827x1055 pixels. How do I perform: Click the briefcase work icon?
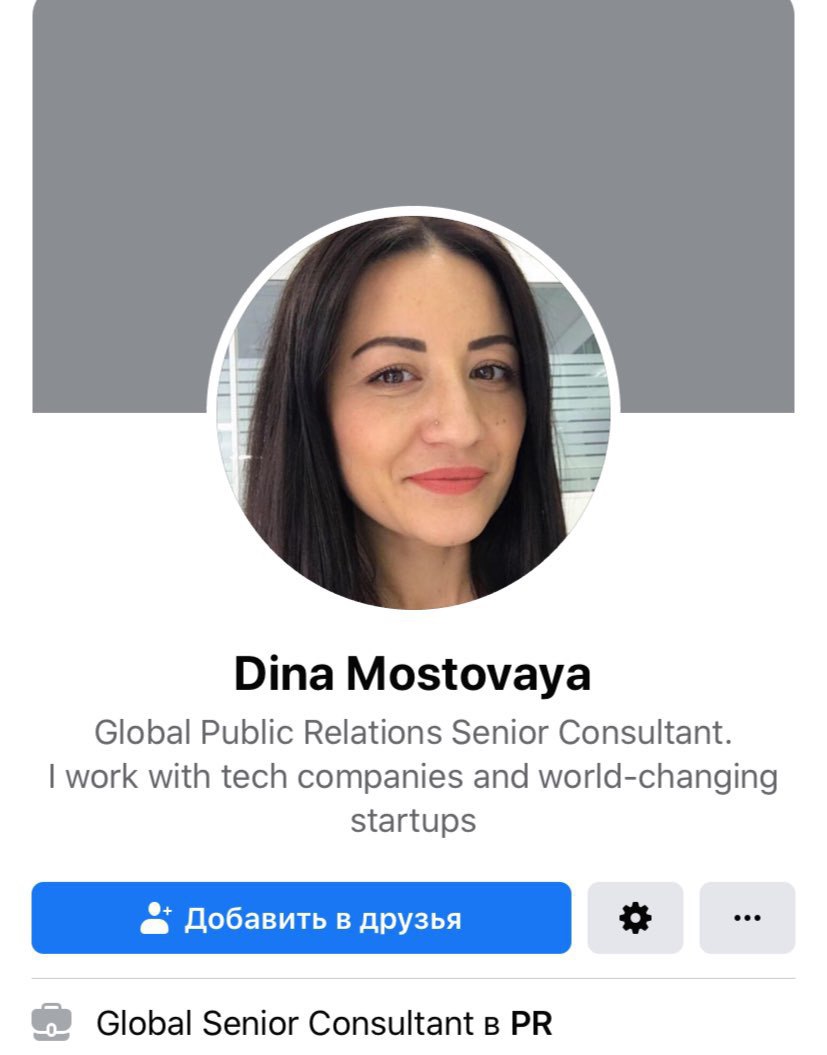[51, 1023]
